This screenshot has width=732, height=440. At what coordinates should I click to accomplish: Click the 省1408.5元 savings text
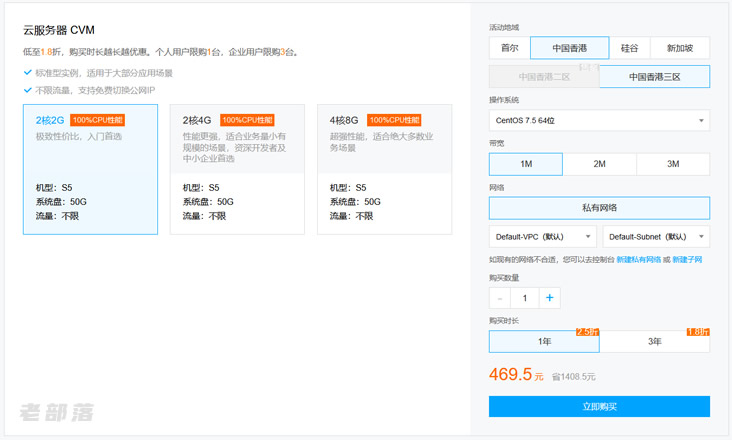(574, 377)
